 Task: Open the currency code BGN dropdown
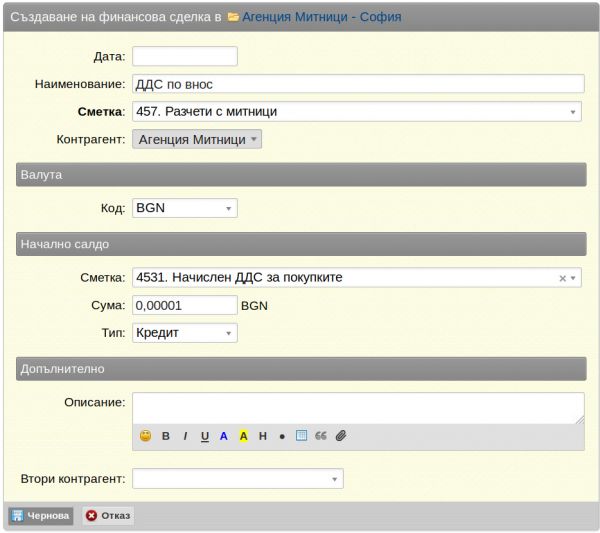point(185,208)
